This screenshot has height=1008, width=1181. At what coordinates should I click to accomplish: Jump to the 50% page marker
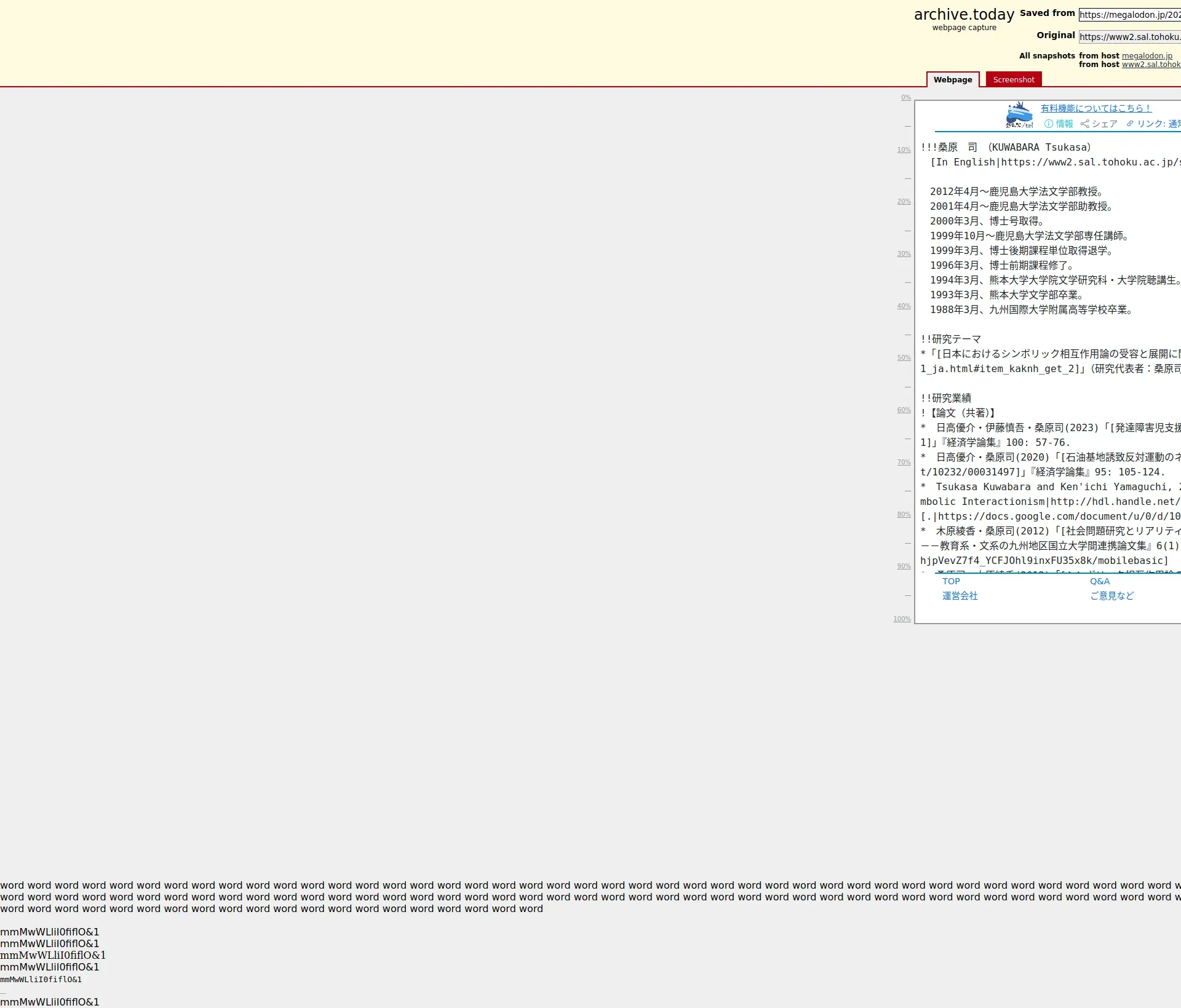[x=904, y=358]
